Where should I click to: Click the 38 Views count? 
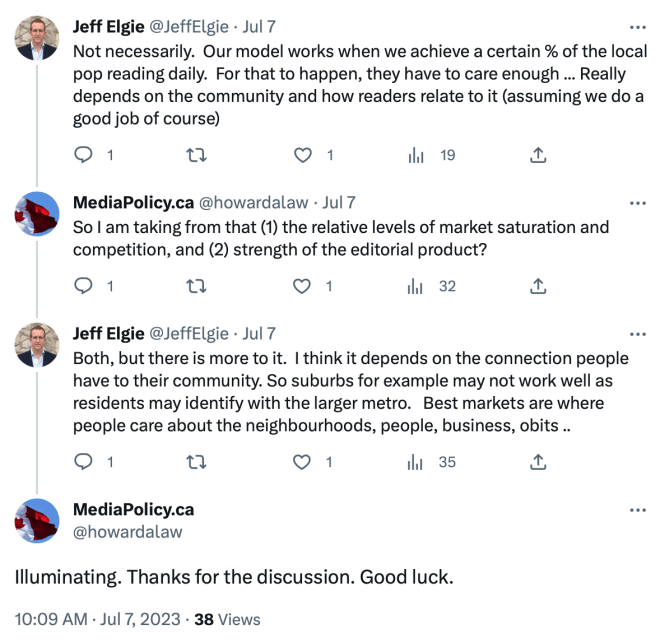click(x=227, y=619)
